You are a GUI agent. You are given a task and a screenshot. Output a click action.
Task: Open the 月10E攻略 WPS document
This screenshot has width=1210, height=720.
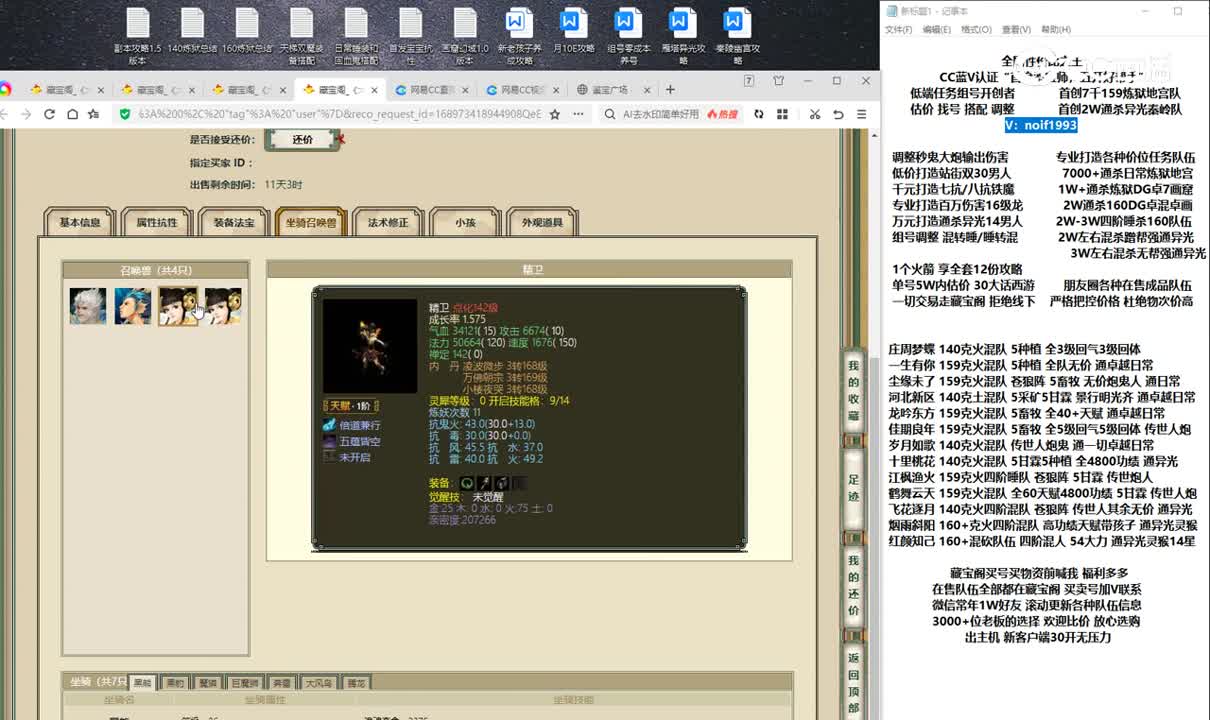pos(573,32)
